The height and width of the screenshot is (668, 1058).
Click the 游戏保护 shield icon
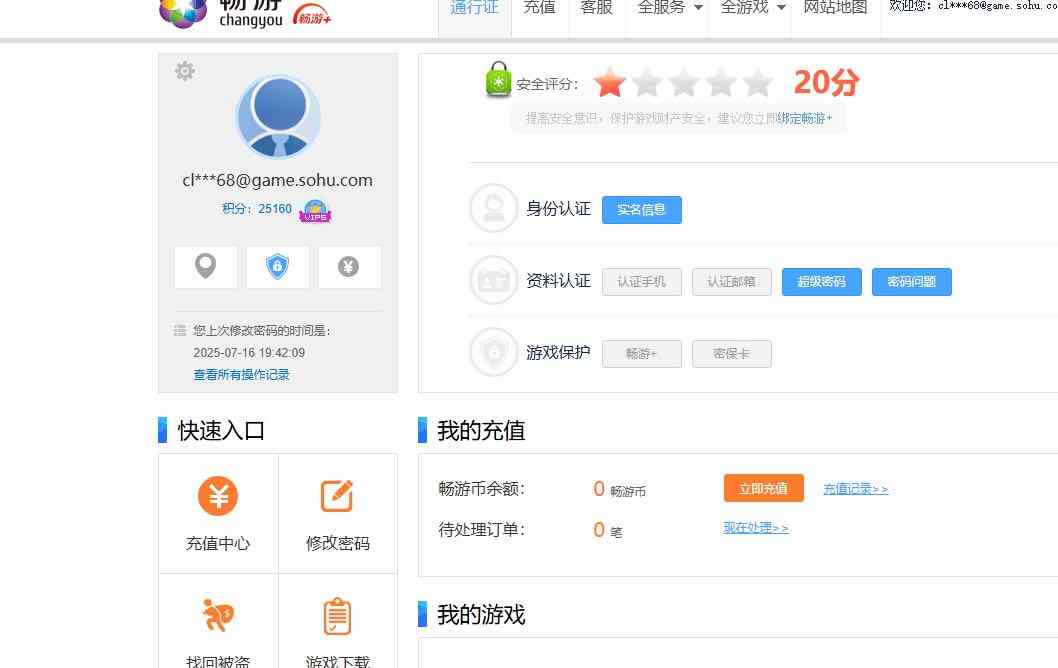(493, 352)
